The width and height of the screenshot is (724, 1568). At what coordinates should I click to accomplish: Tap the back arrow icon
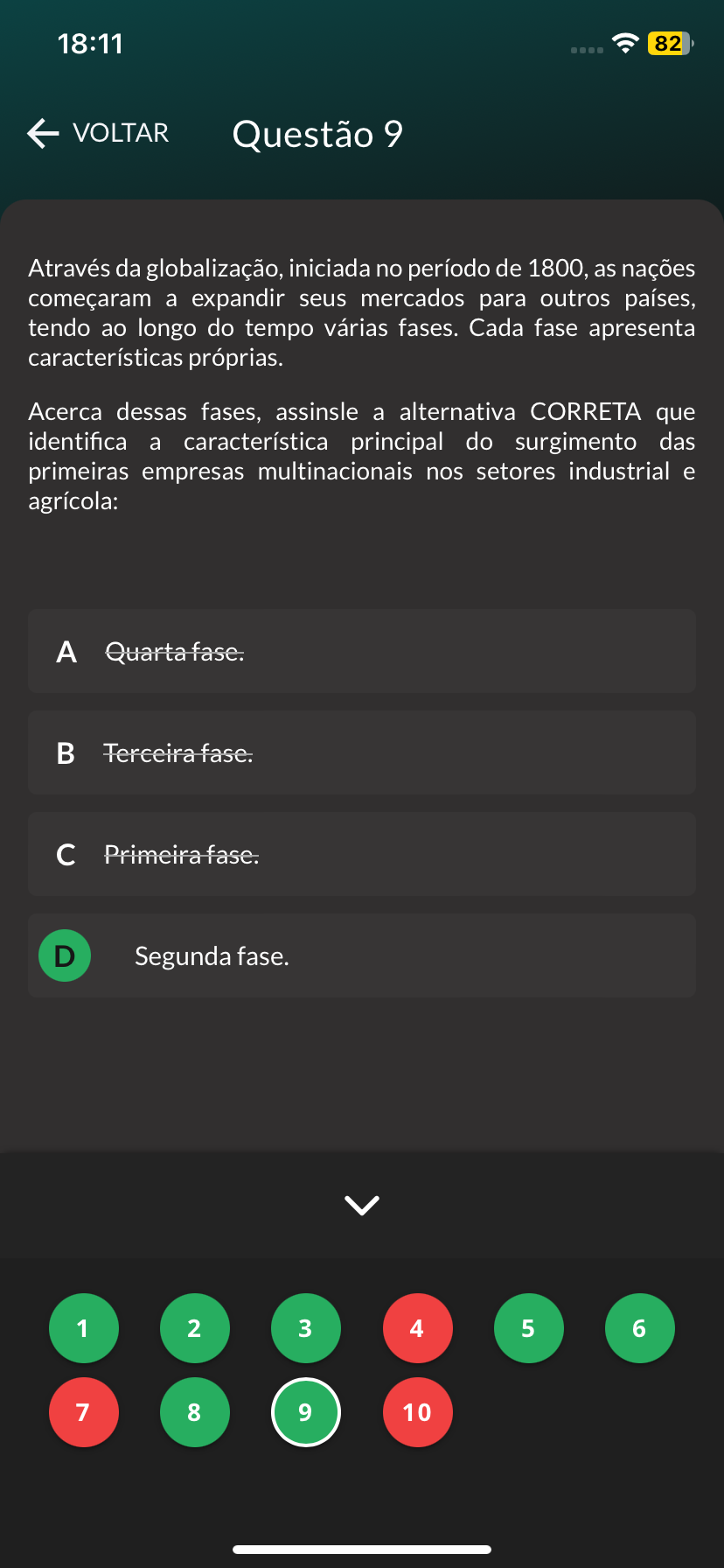point(43,133)
